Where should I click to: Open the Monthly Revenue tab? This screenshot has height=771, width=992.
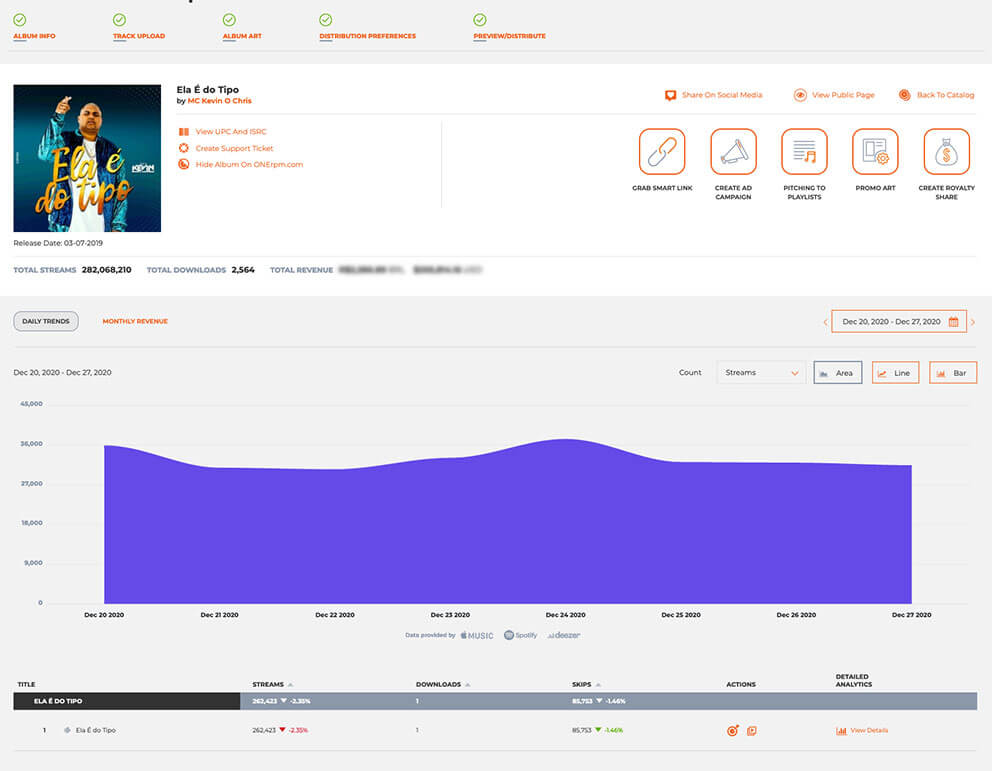(135, 321)
